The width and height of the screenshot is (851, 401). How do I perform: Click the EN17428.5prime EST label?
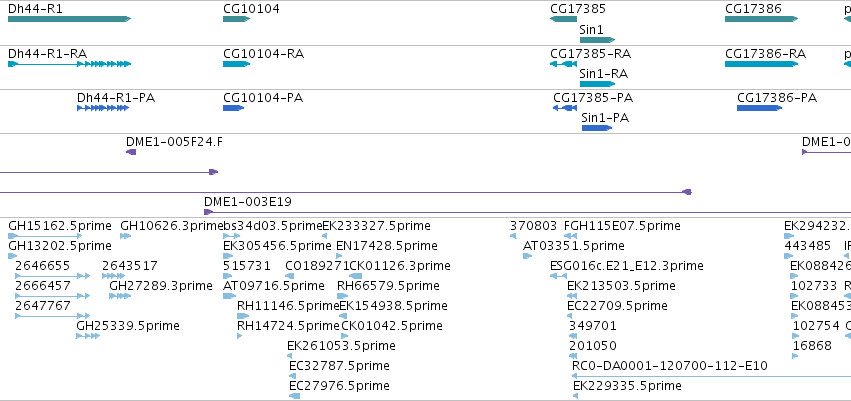pos(386,246)
